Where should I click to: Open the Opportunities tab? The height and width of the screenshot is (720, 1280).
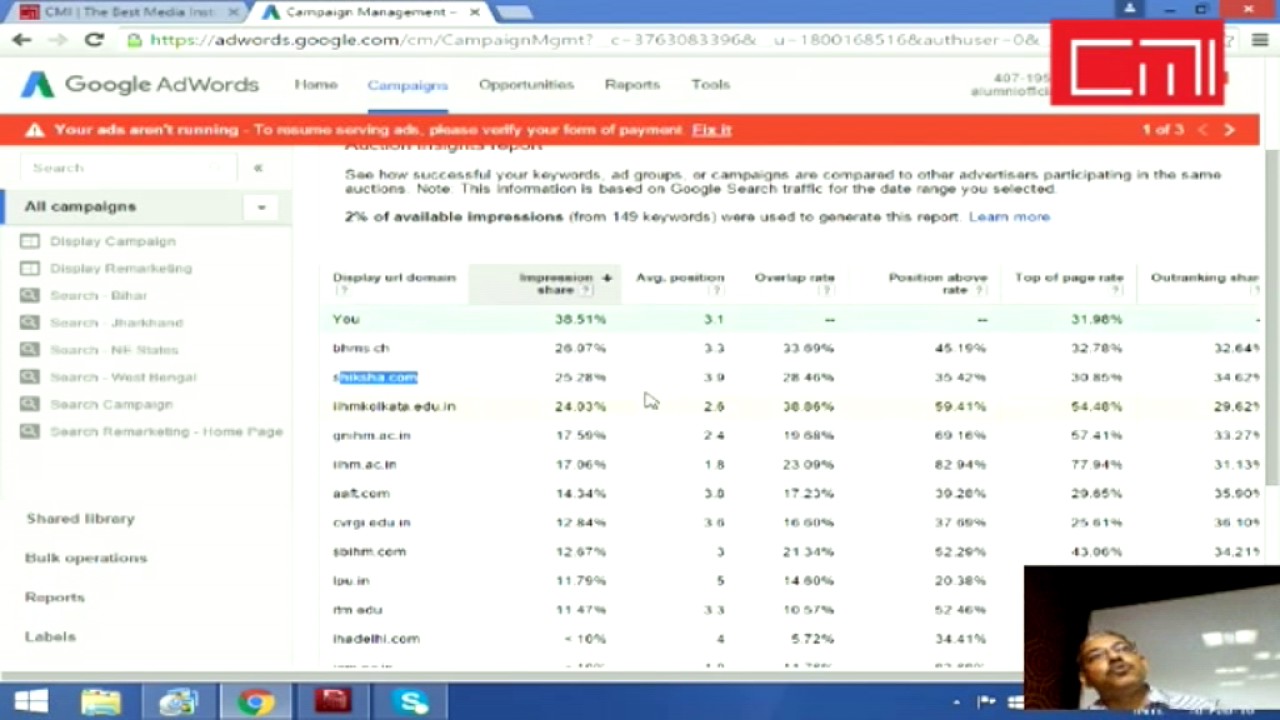click(x=526, y=85)
